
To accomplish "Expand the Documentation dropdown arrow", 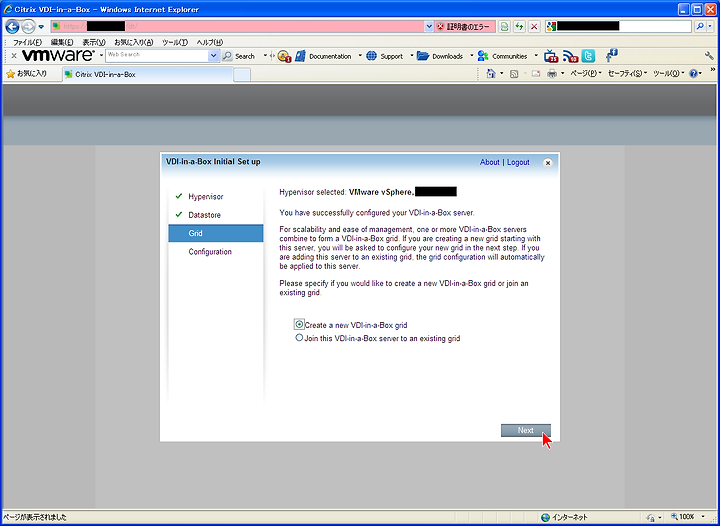I will point(360,56).
